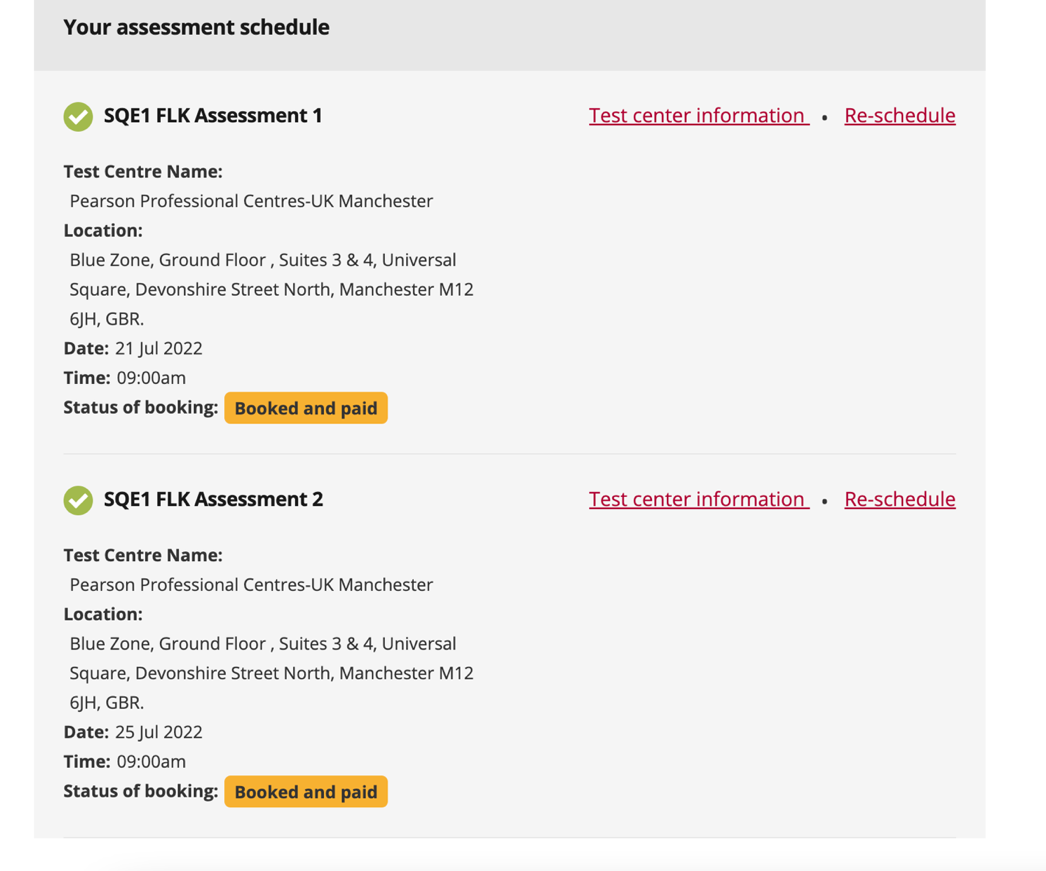Click Assessment 2's Booked and paid badge
Image resolution: width=1046 pixels, height=871 pixels.
tap(305, 792)
